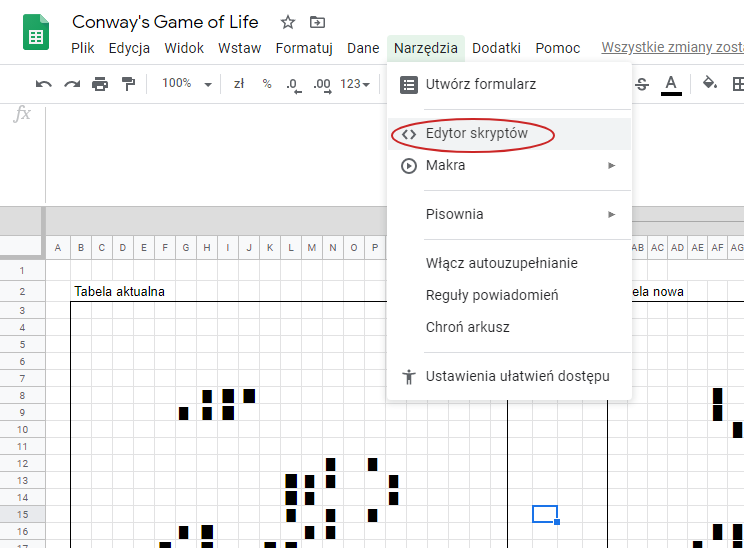Select the Pisownia menu entry

[x=509, y=214]
